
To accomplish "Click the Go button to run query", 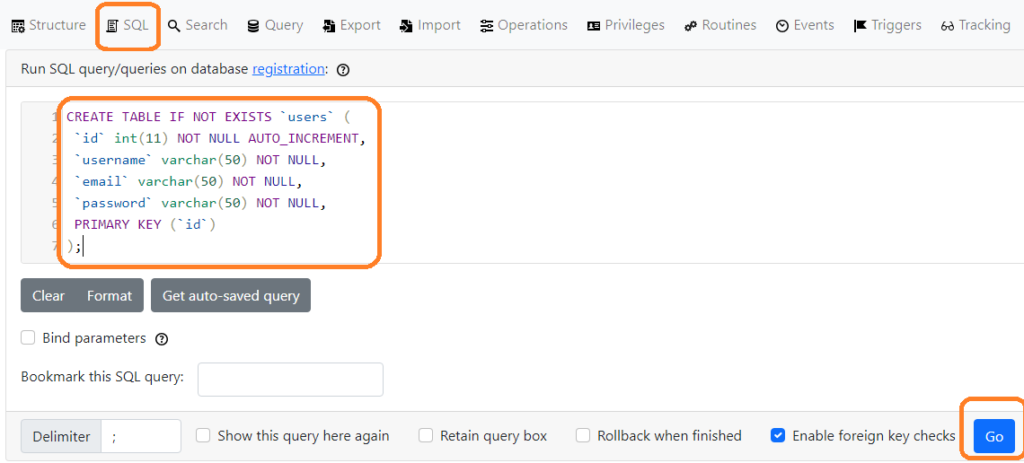I will pyautogui.click(x=994, y=436).
